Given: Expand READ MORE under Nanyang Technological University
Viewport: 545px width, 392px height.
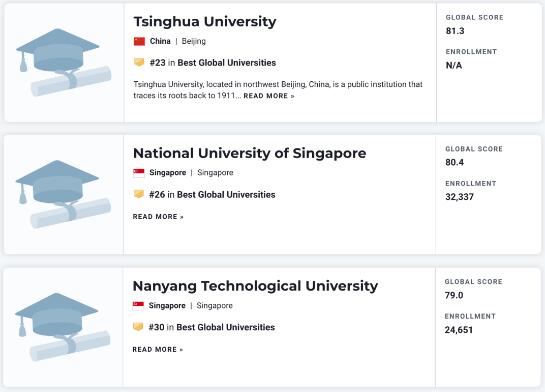Looking at the screenshot, I should (157, 349).
